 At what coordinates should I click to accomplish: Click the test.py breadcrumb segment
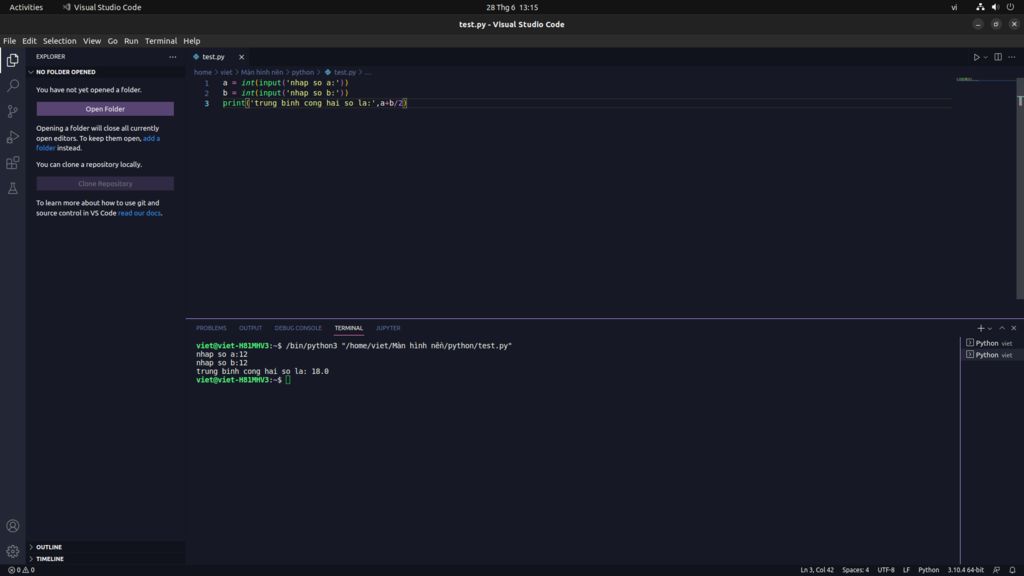coord(345,72)
